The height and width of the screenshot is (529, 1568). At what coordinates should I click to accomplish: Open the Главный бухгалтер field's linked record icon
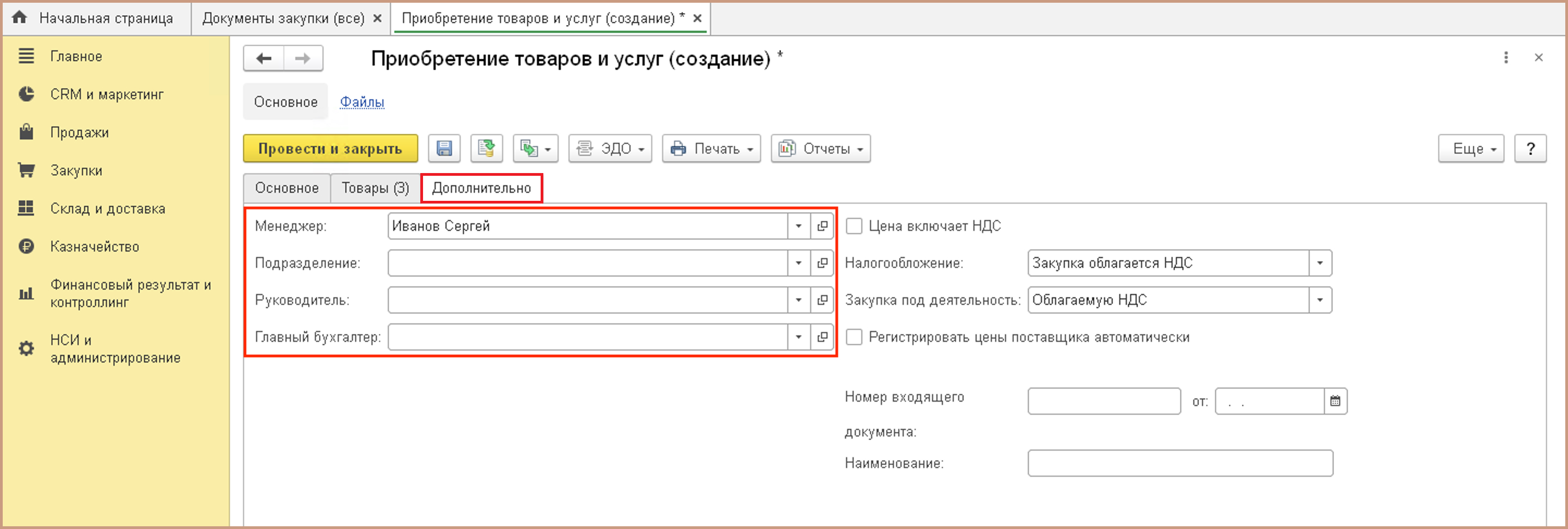coord(822,337)
